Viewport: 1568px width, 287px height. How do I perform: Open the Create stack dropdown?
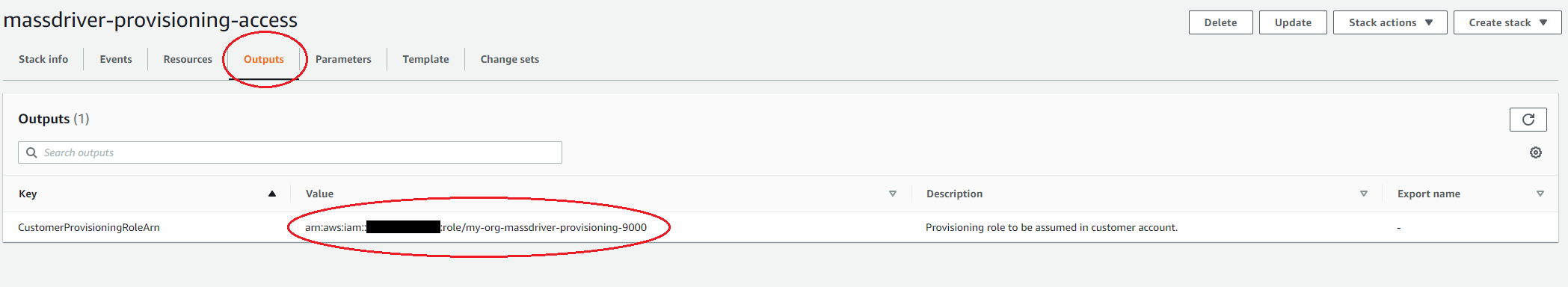tap(1507, 22)
